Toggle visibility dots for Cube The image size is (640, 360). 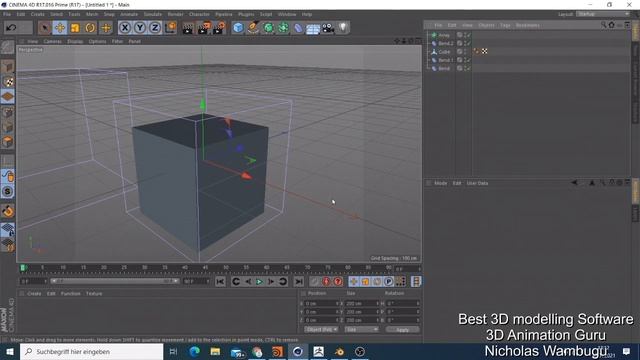coord(465,51)
